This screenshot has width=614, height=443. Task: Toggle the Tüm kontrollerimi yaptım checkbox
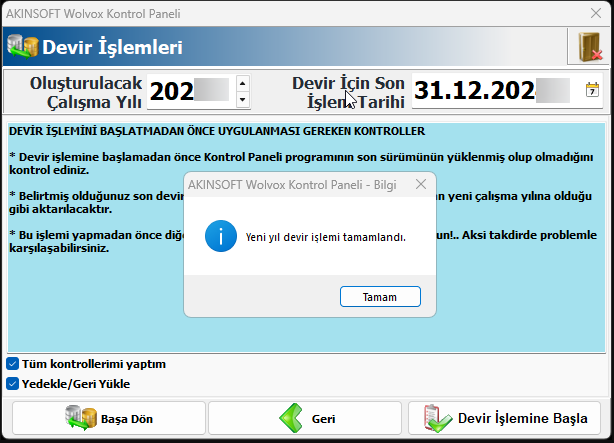pyautogui.click(x=13, y=364)
